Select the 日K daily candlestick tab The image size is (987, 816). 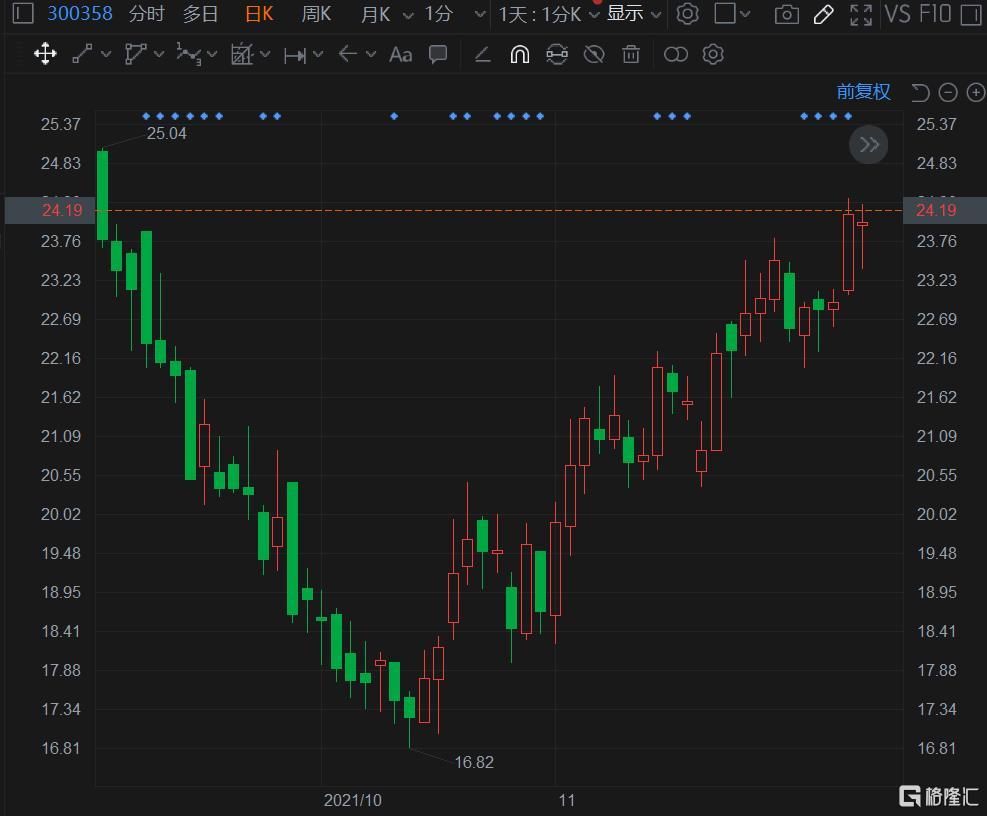pos(259,13)
